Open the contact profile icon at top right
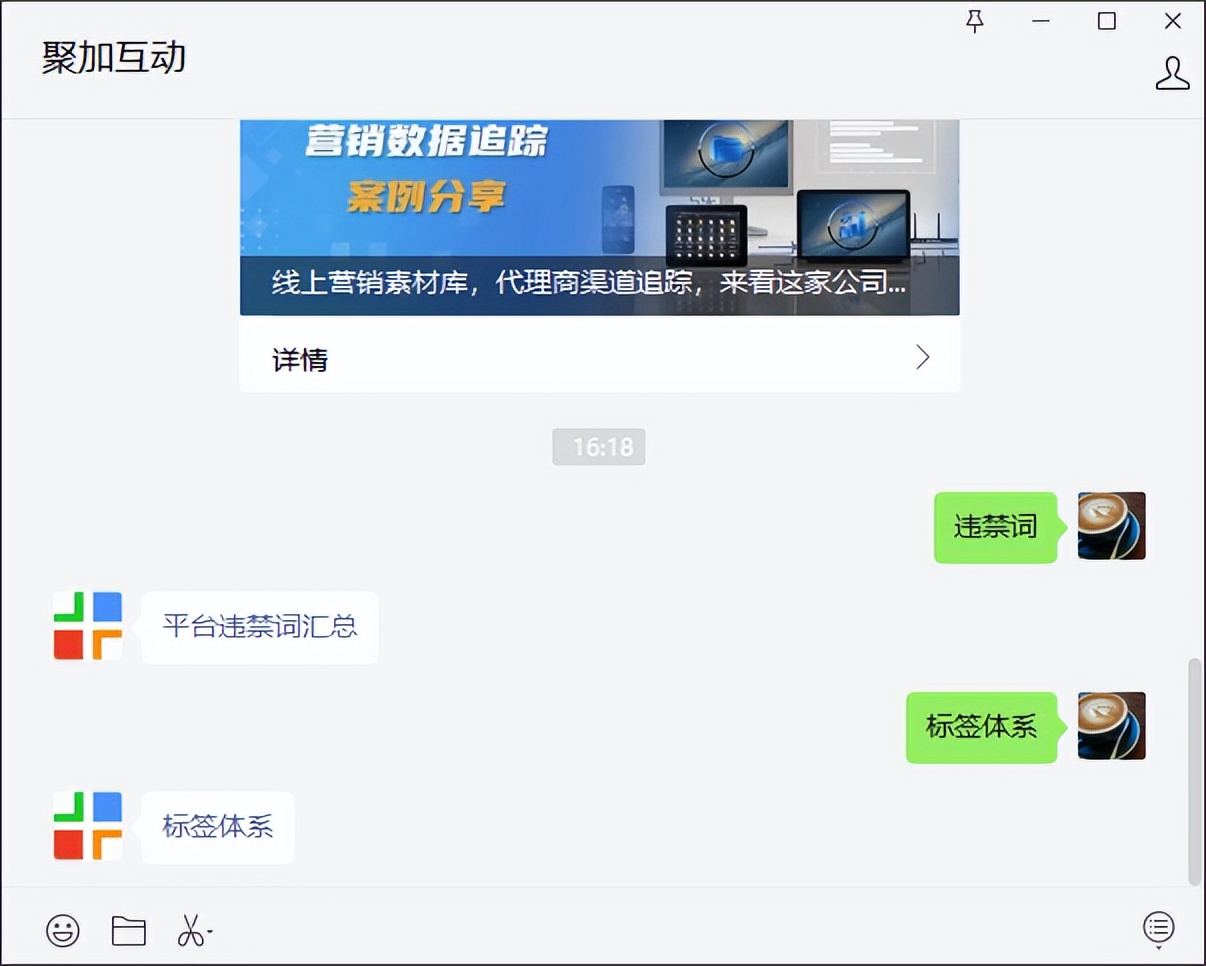The image size is (1206, 966). click(1172, 72)
